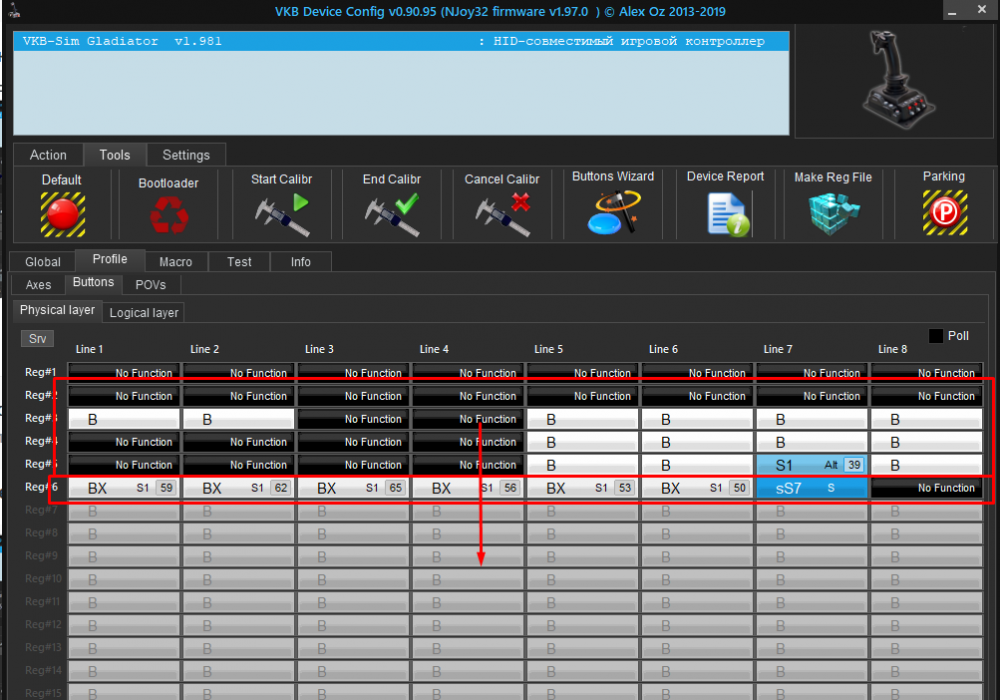The height and width of the screenshot is (700, 1000).
Task: Click Reg#3 Line 2 B cell
Action: tap(239, 419)
